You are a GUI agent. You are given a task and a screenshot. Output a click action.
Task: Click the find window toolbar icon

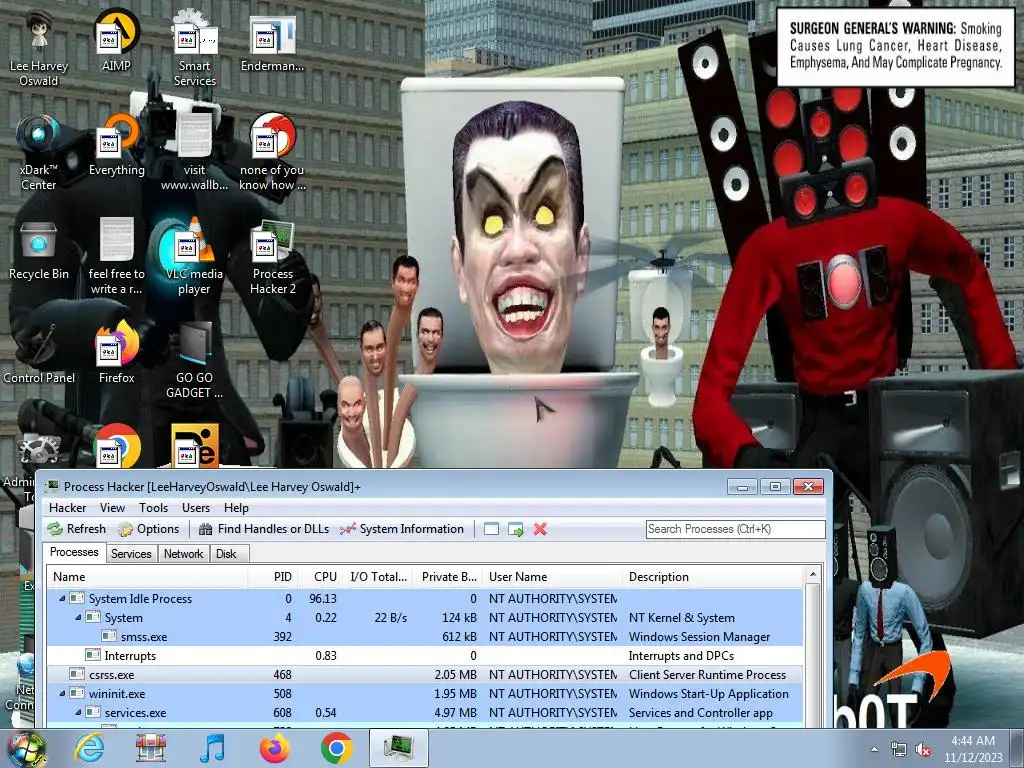click(x=491, y=529)
